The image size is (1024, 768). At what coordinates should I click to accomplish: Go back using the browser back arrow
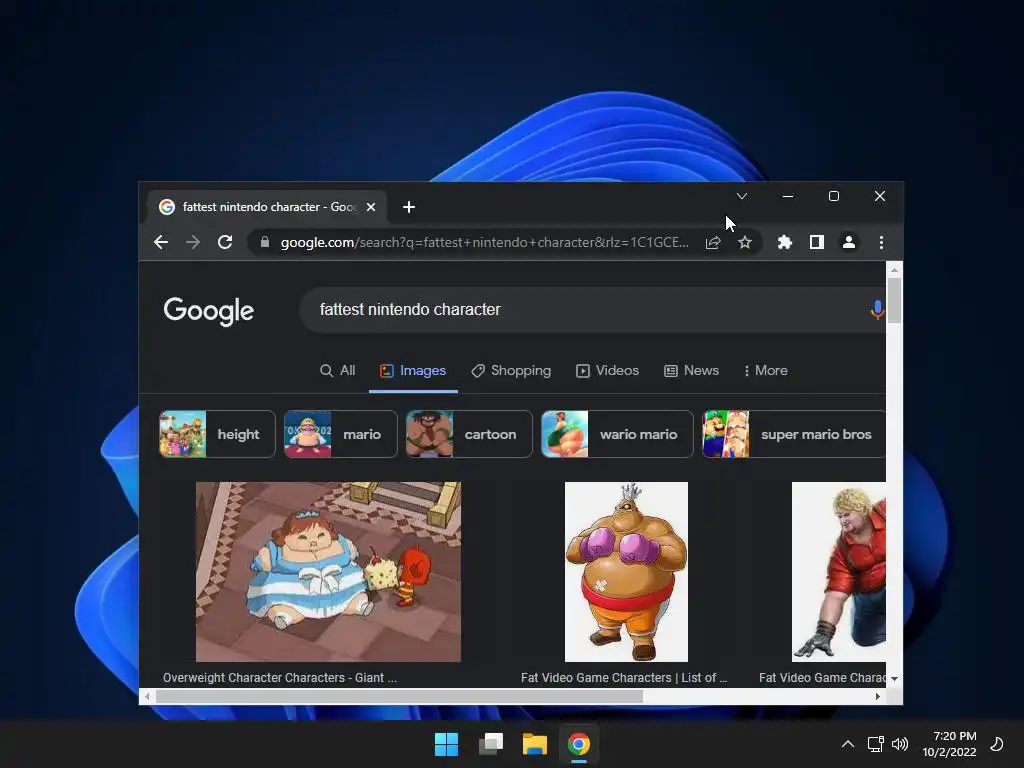161,242
